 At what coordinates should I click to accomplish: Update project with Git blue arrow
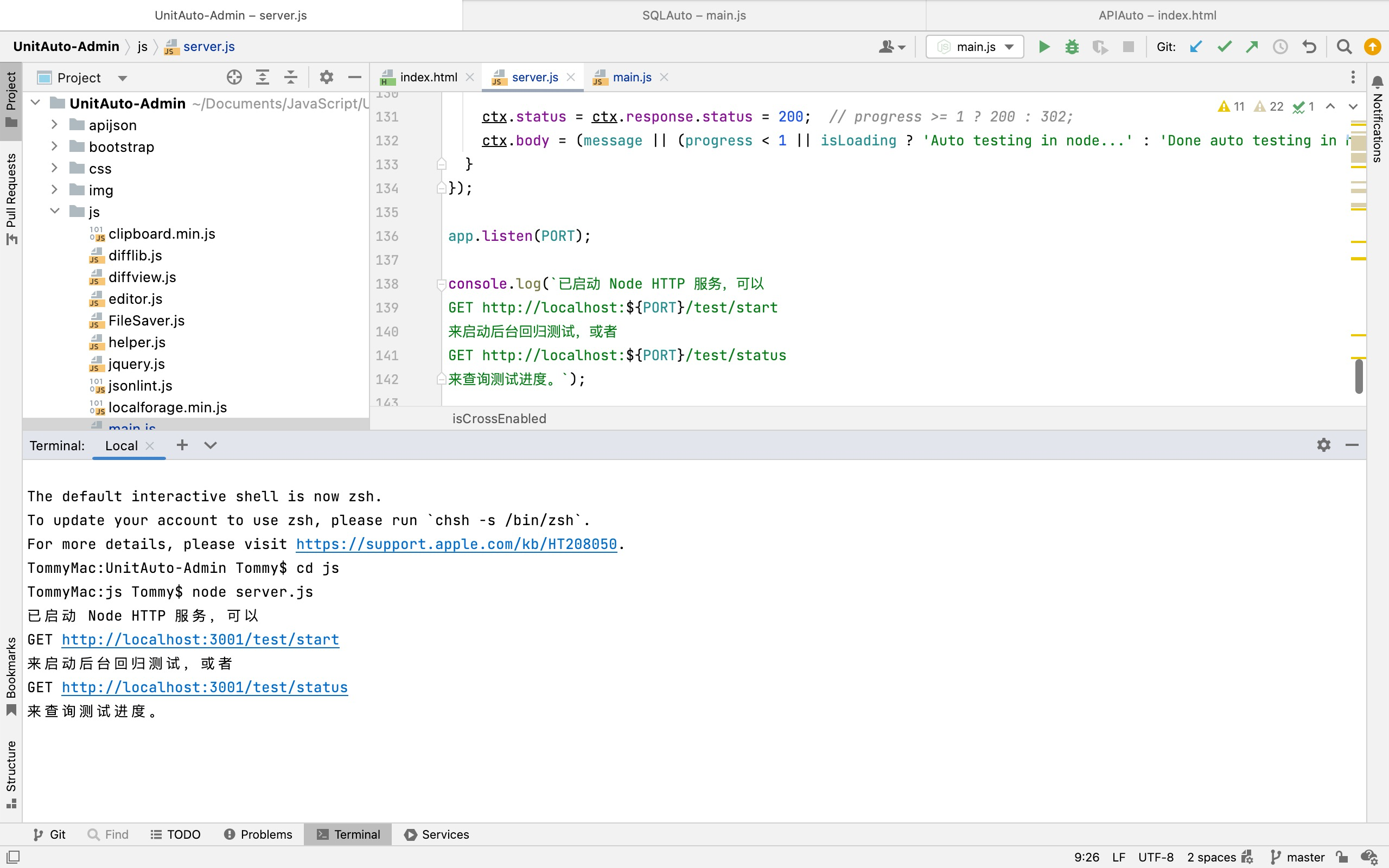[x=1196, y=47]
